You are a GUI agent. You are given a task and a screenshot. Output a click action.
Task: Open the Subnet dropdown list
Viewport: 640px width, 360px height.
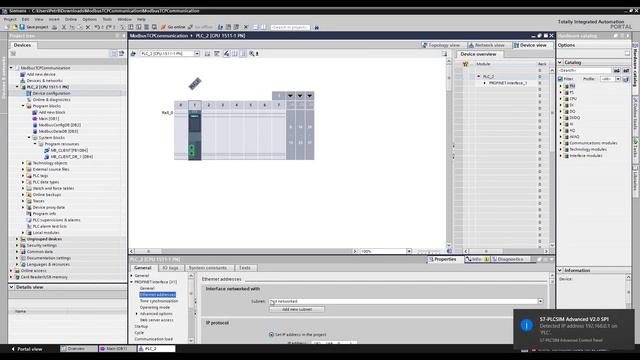pyautogui.click(x=540, y=301)
